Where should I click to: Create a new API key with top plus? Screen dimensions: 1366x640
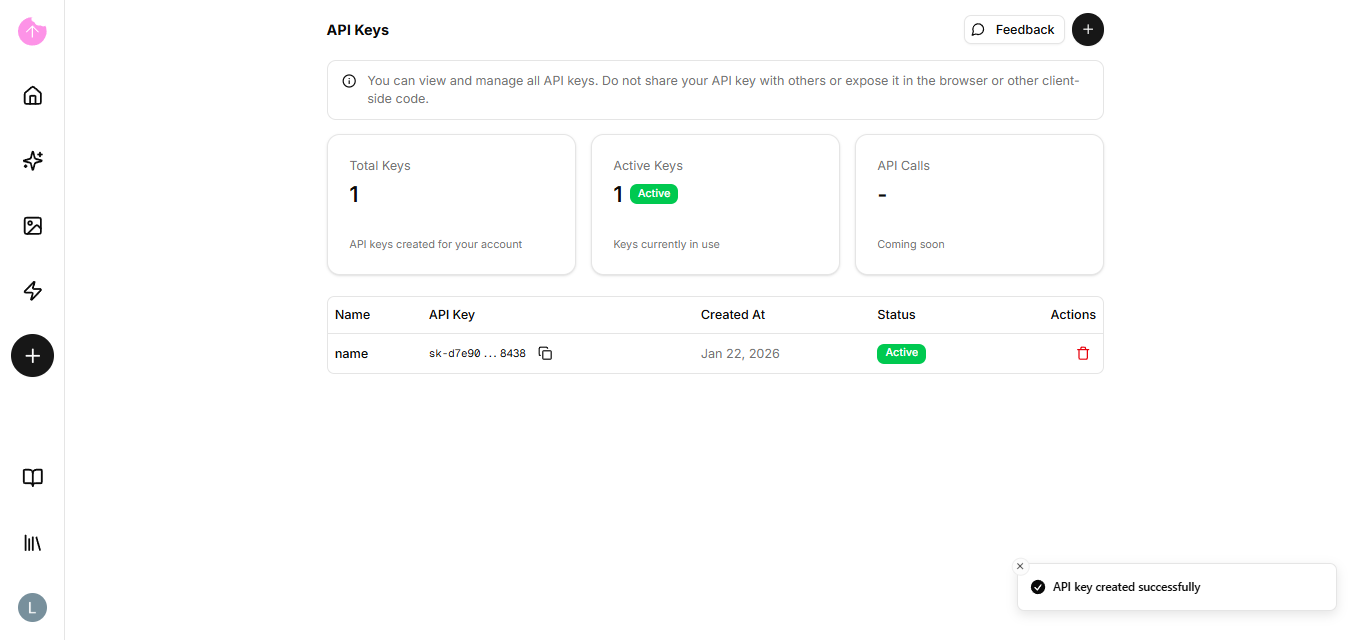1088,30
